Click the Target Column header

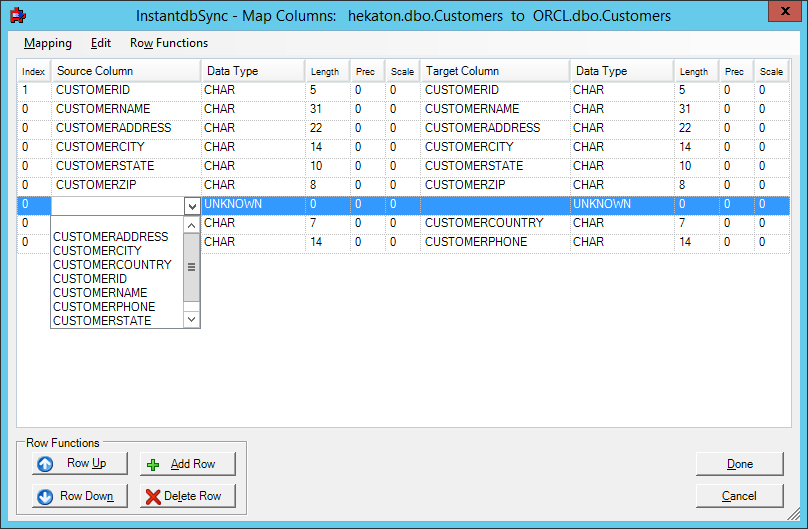pyautogui.click(x=495, y=71)
